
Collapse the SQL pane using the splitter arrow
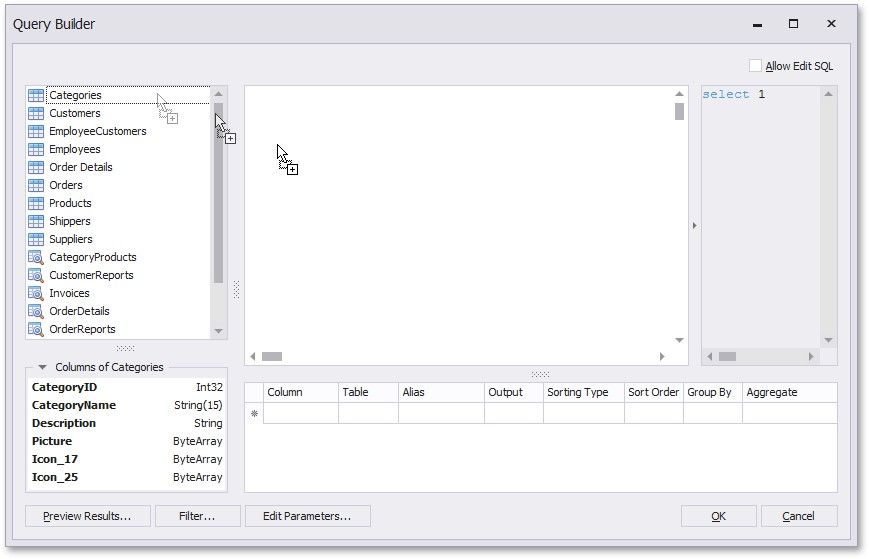[x=694, y=226]
